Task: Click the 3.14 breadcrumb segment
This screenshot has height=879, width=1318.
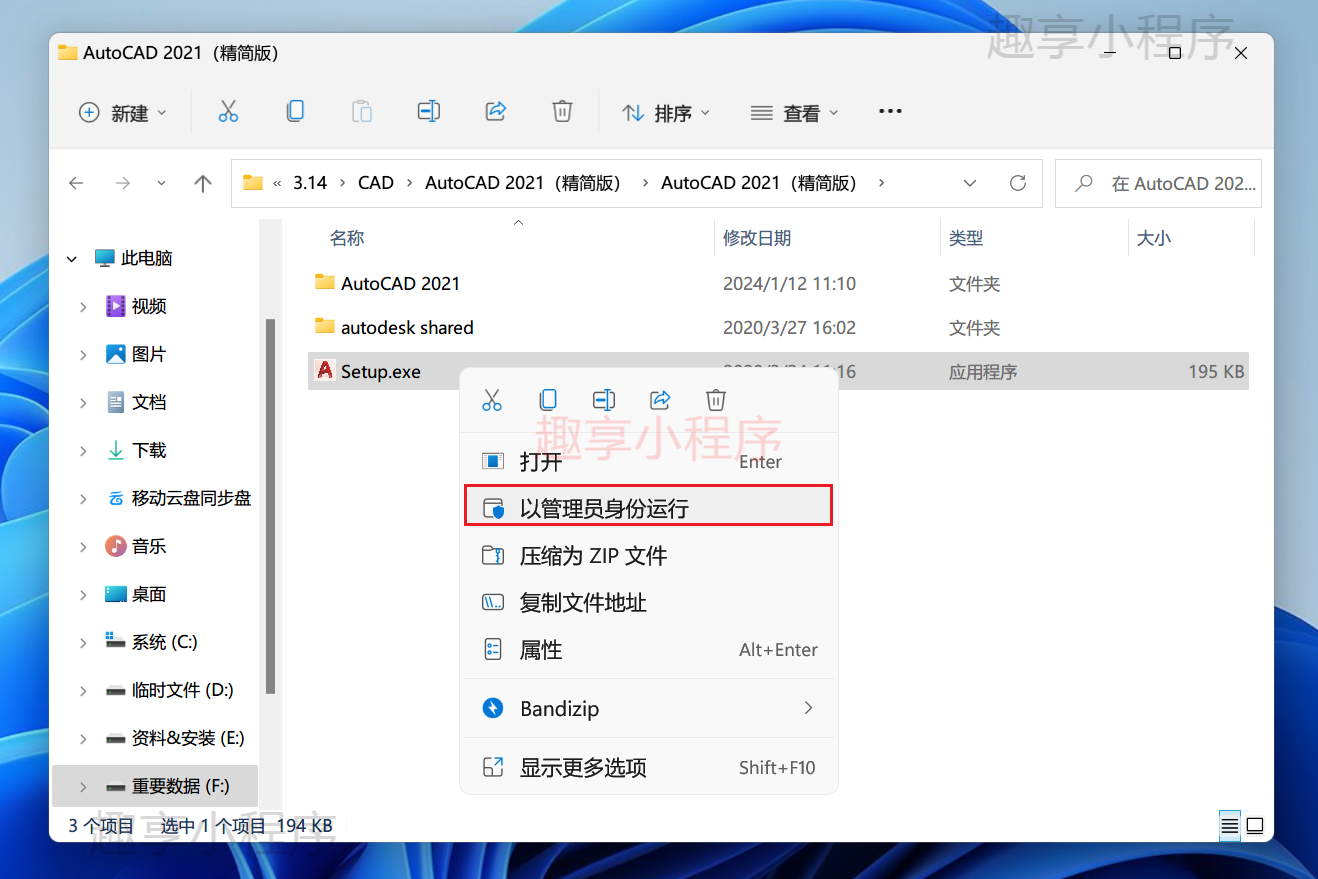Action: click(310, 183)
